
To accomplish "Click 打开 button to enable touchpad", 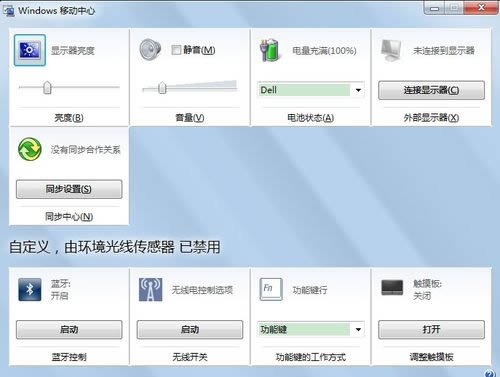I will [431, 330].
